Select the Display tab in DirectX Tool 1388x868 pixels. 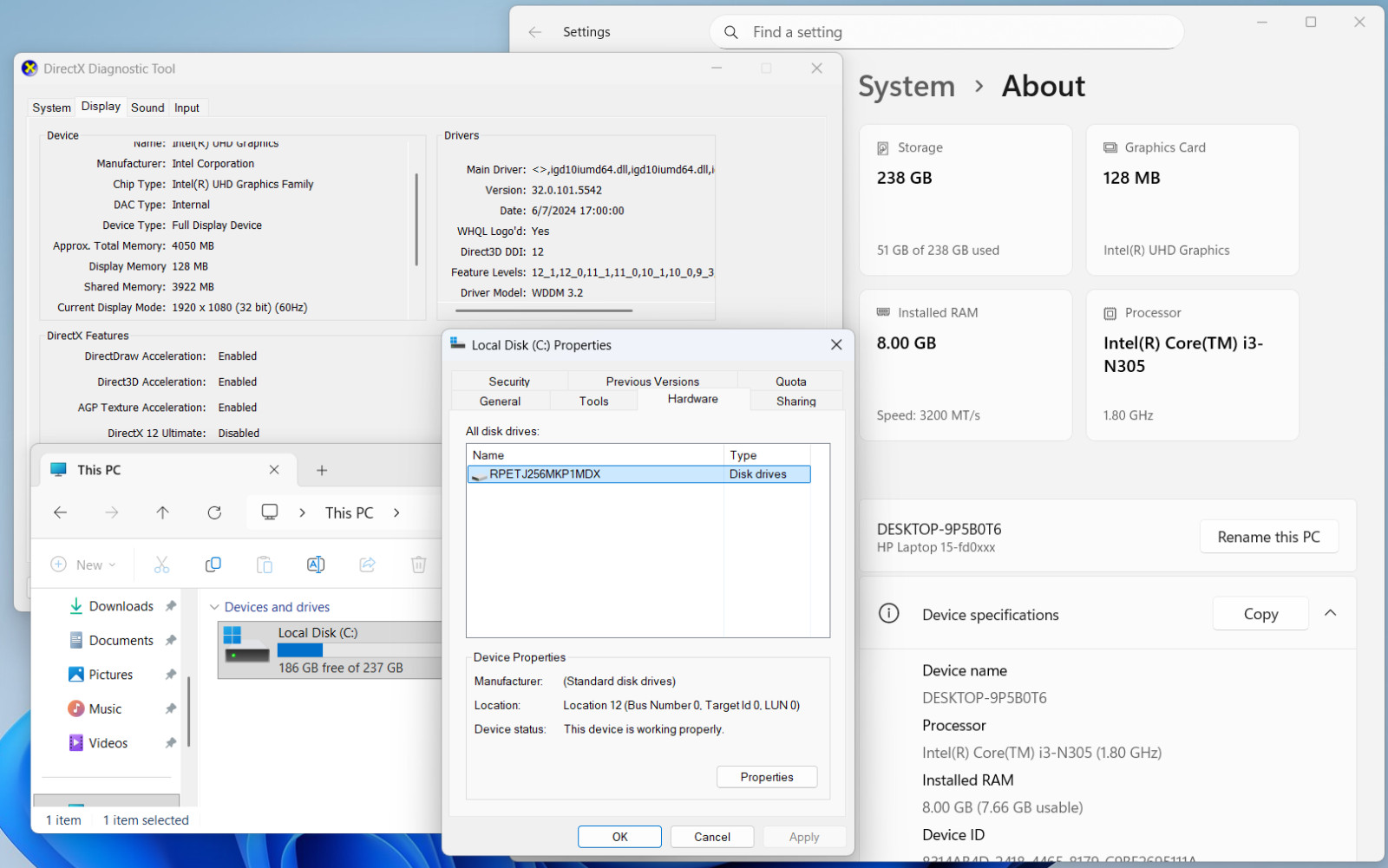[x=101, y=107]
